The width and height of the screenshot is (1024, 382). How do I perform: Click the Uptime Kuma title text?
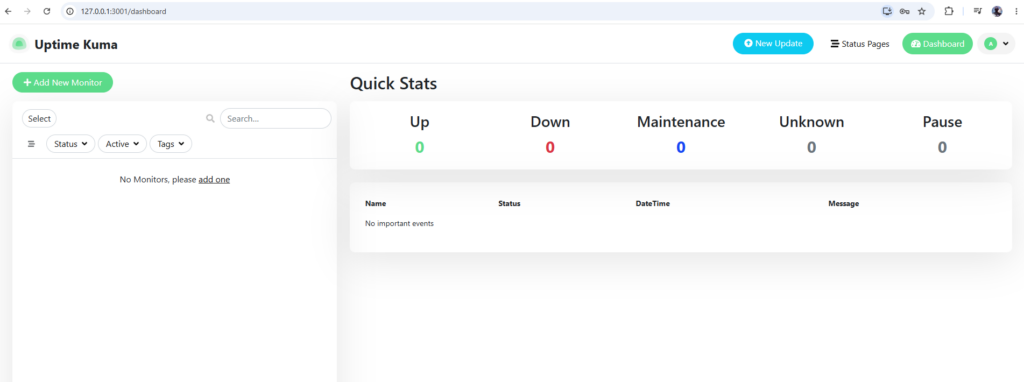76,44
